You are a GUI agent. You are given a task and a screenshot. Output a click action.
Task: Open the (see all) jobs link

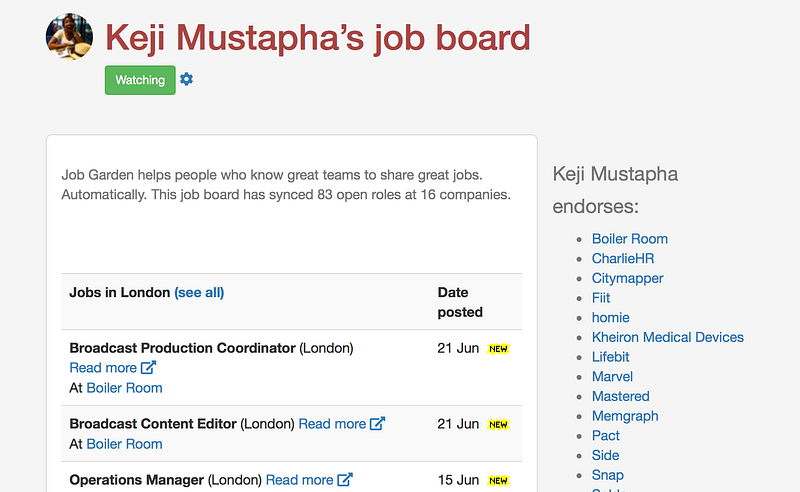tap(199, 292)
